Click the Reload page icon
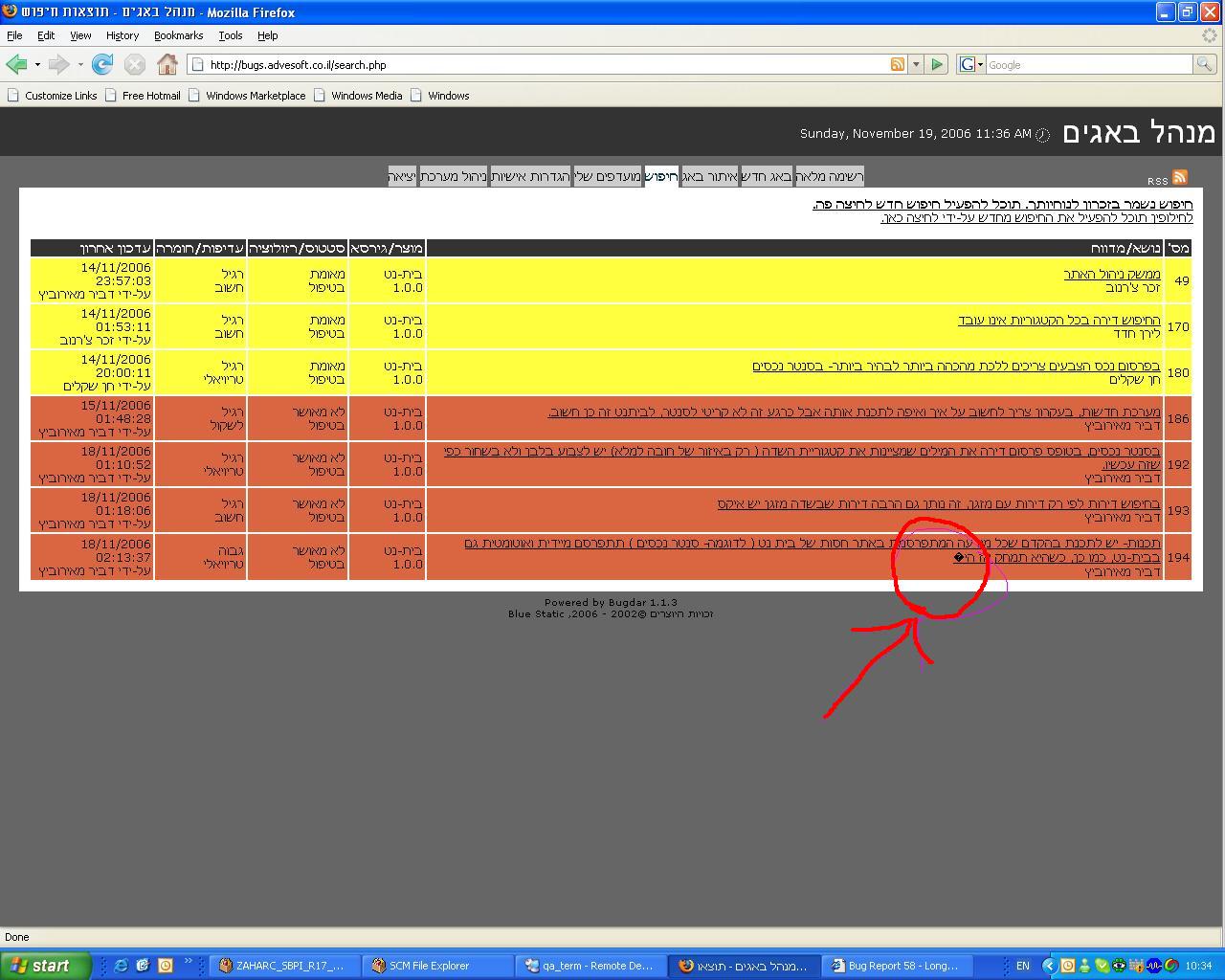The image size is (1225, 980). coord(102,64)
